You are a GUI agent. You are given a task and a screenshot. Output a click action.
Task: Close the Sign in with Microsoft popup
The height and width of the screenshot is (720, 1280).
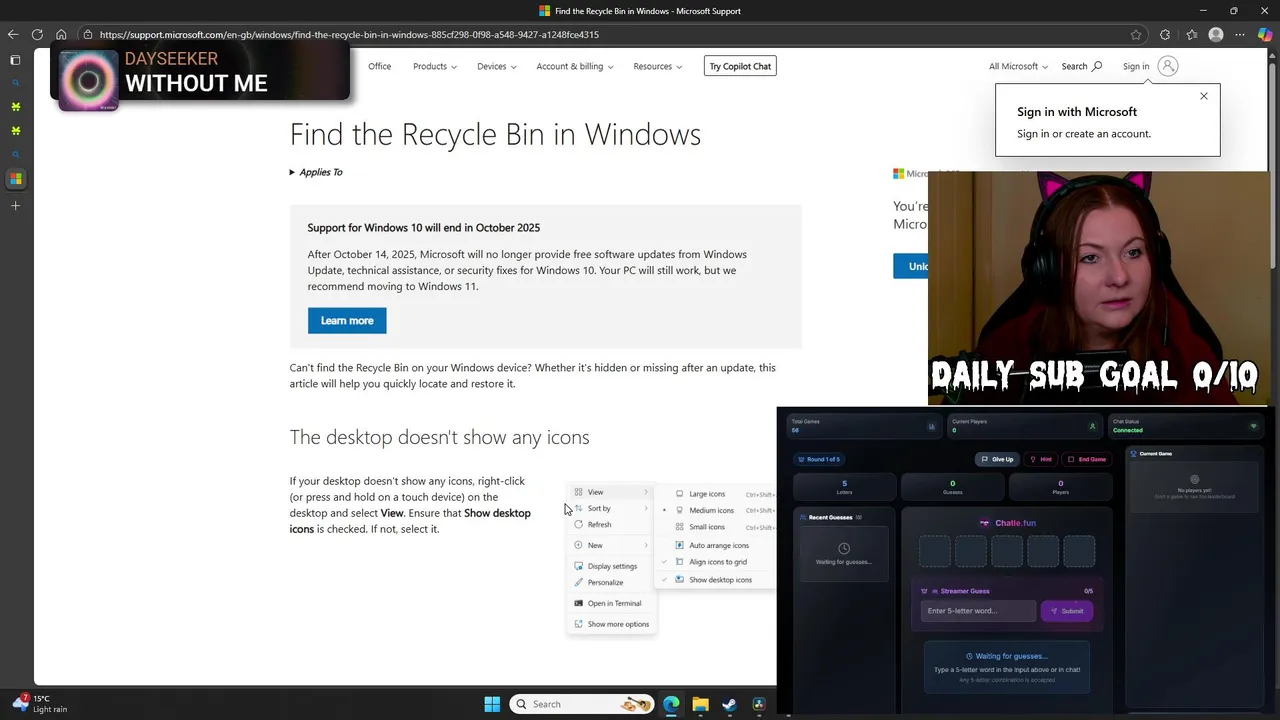[x=1204, y=96]
